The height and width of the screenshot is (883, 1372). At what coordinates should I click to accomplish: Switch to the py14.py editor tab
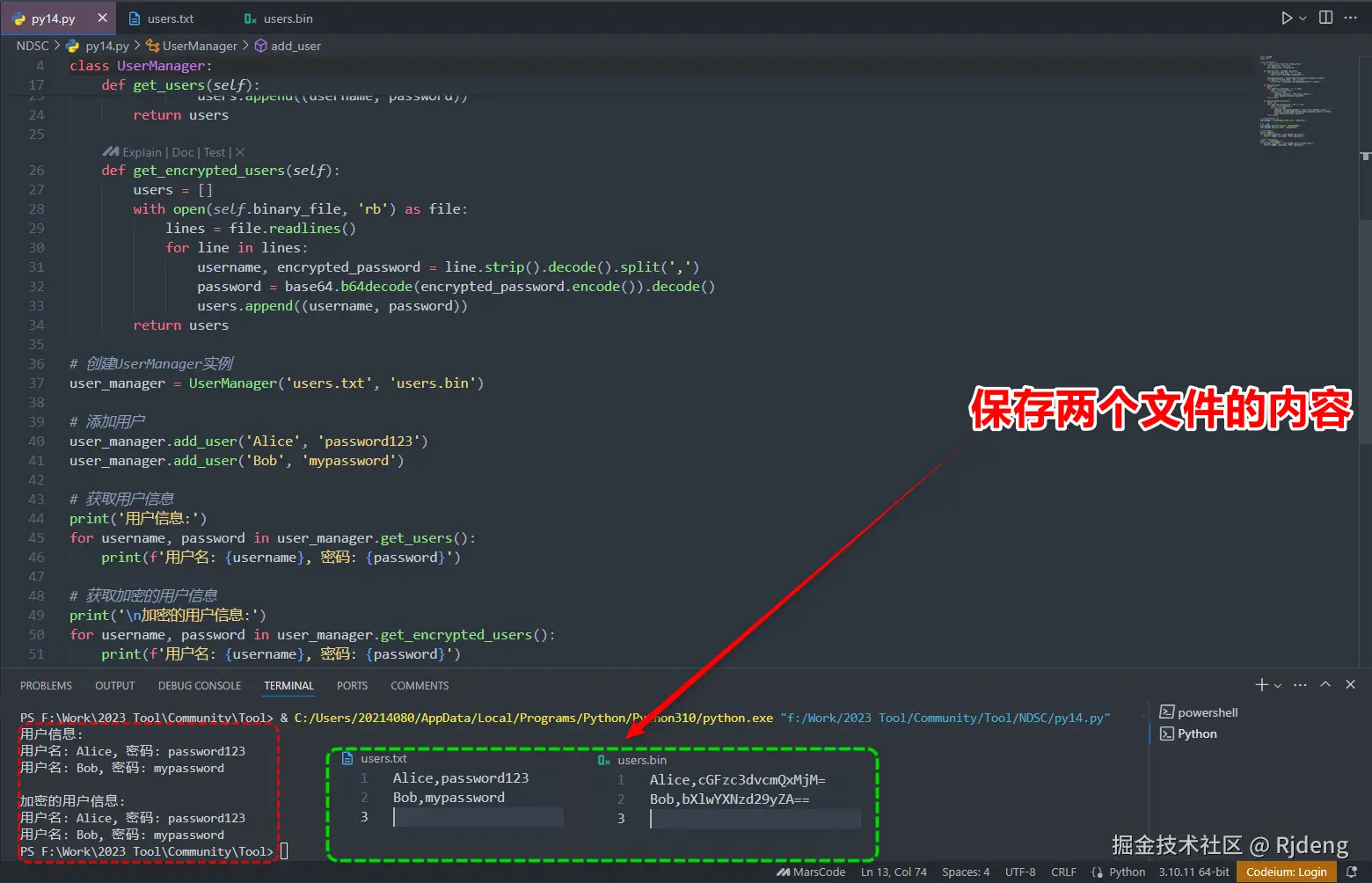click(x=58, y=18)
